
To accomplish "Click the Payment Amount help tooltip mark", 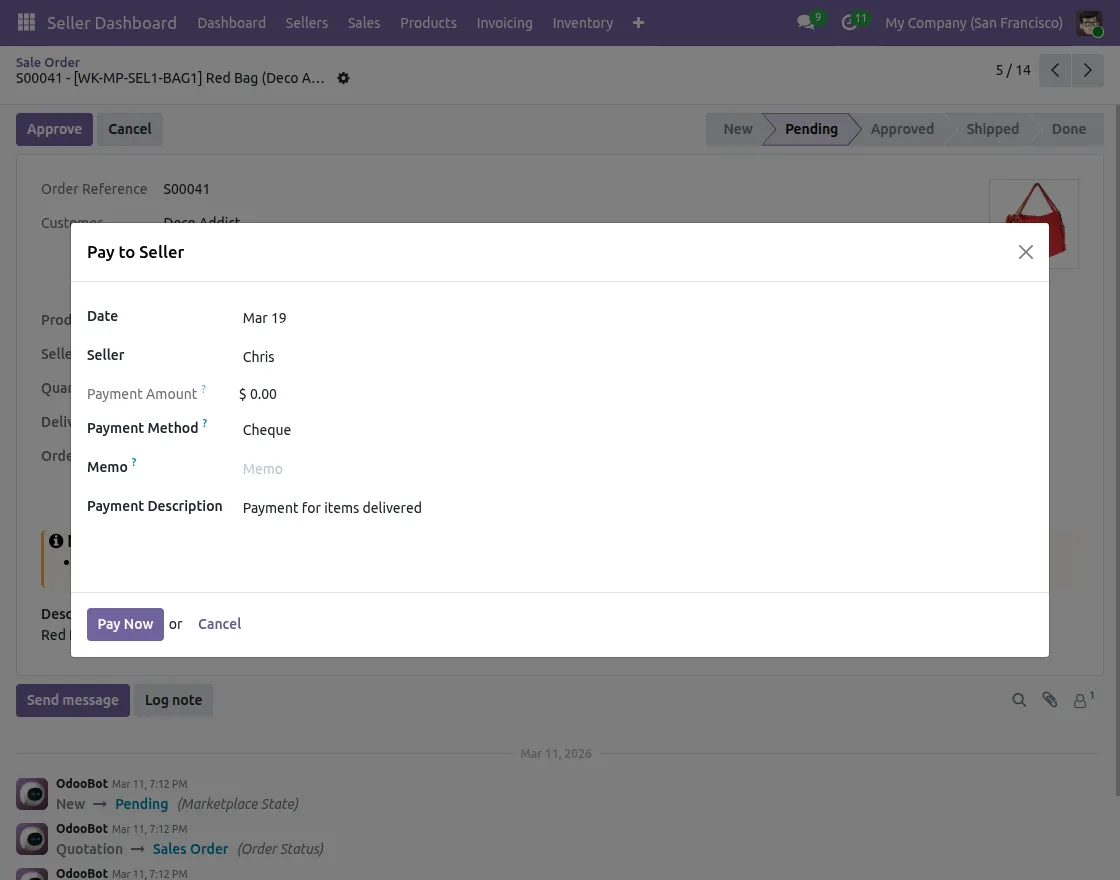I will click(204, 389).
